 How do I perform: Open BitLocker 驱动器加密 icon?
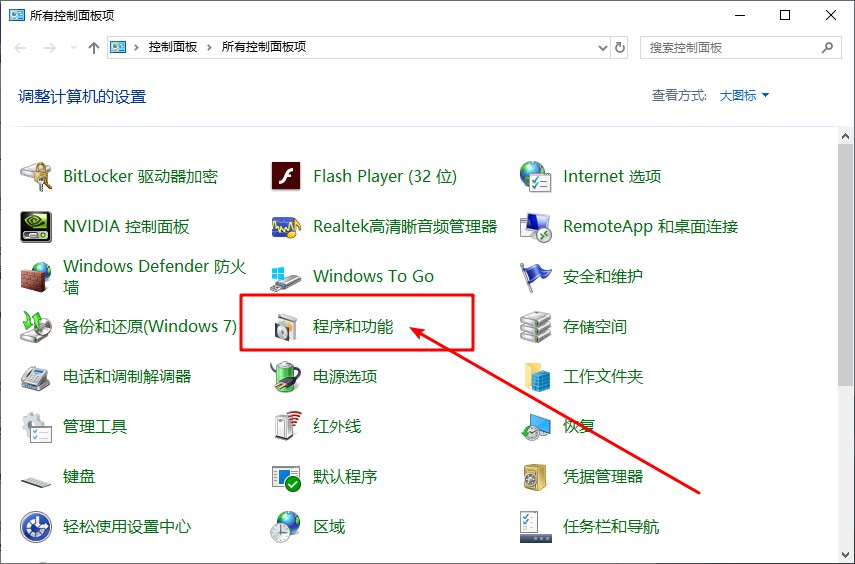click(36, 177)
